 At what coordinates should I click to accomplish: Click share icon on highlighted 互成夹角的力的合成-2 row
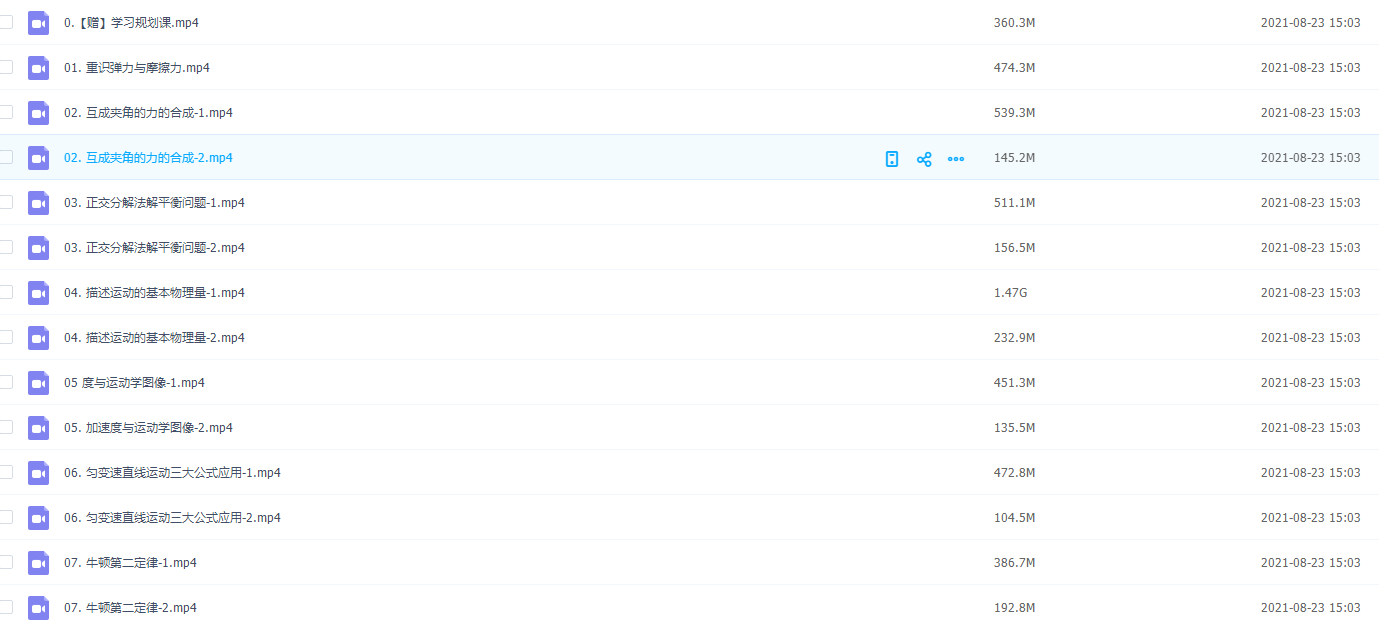(x=924, y=159)
